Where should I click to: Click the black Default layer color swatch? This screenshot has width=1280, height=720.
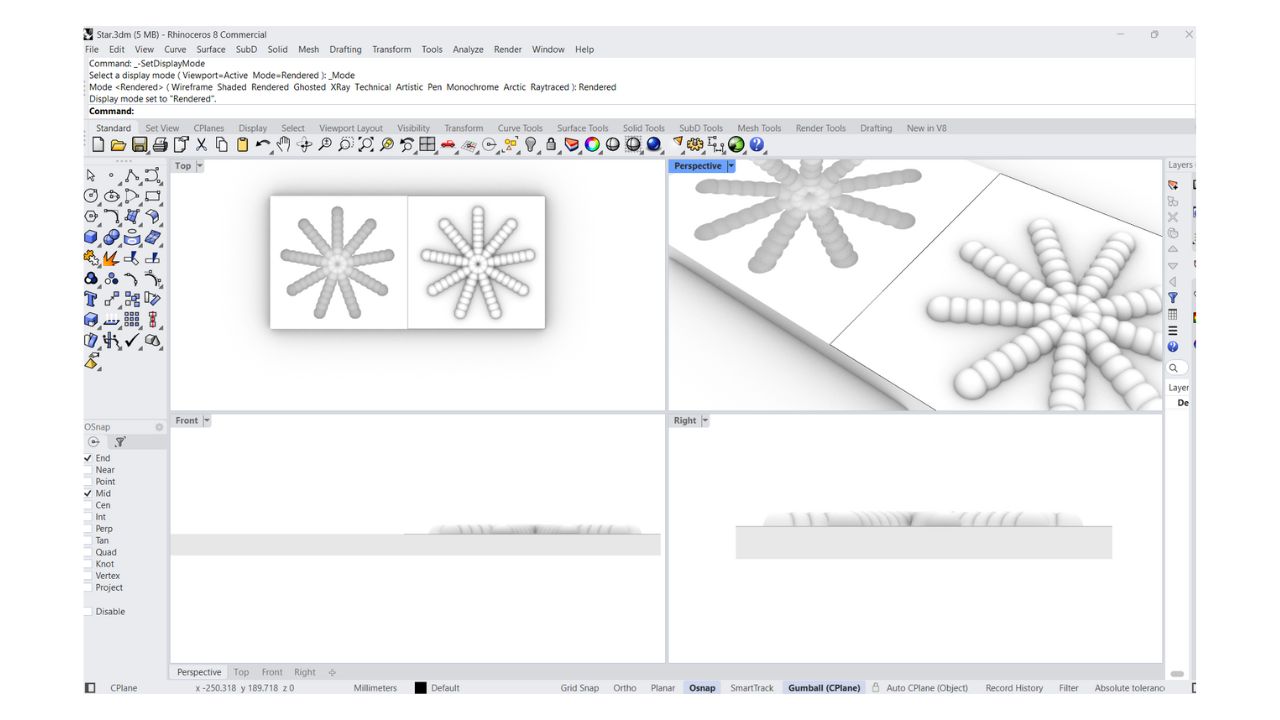pyautogui.click(x=421, y=688)
